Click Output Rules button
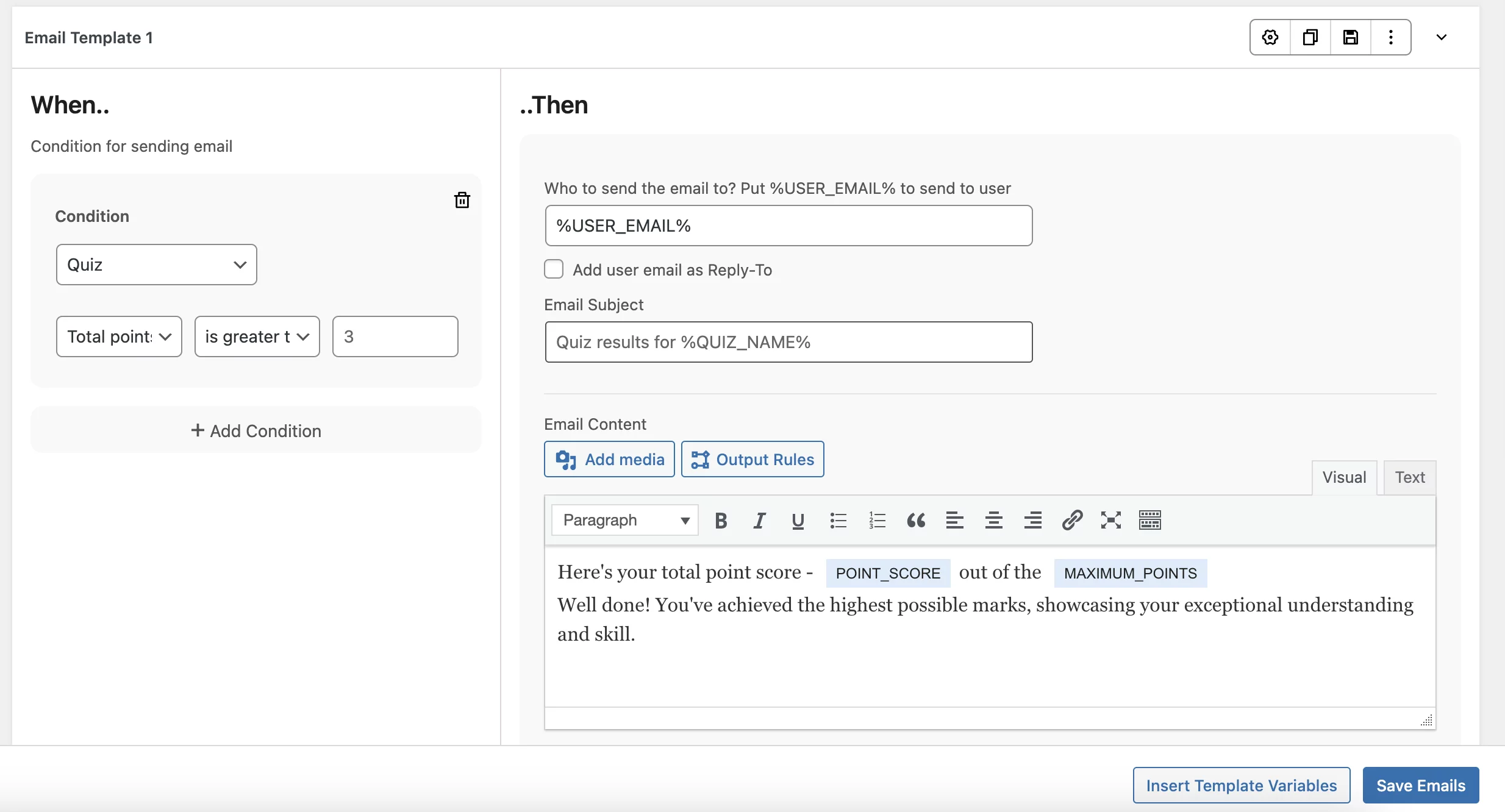Image resolution: width=1505 pixels, height=812 pixels. pyautogui.click(x=752, y=459)
